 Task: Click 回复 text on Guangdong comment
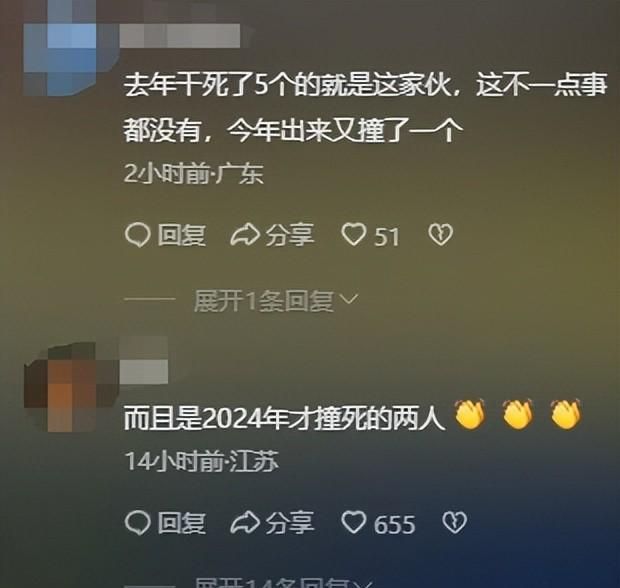click(181, 235)
